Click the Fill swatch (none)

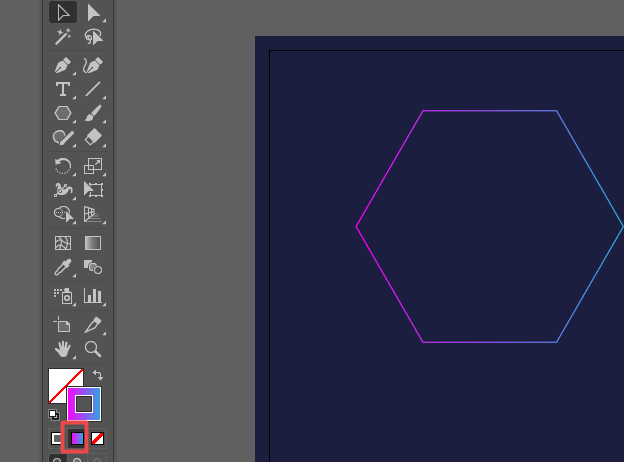[58, 380]
